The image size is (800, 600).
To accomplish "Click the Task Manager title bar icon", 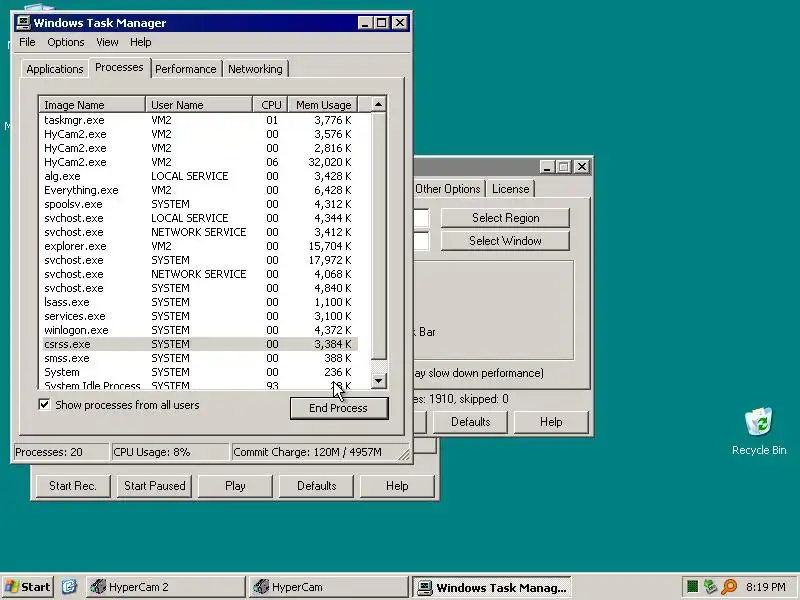I will pyautogui.click(x=23, y=22).
